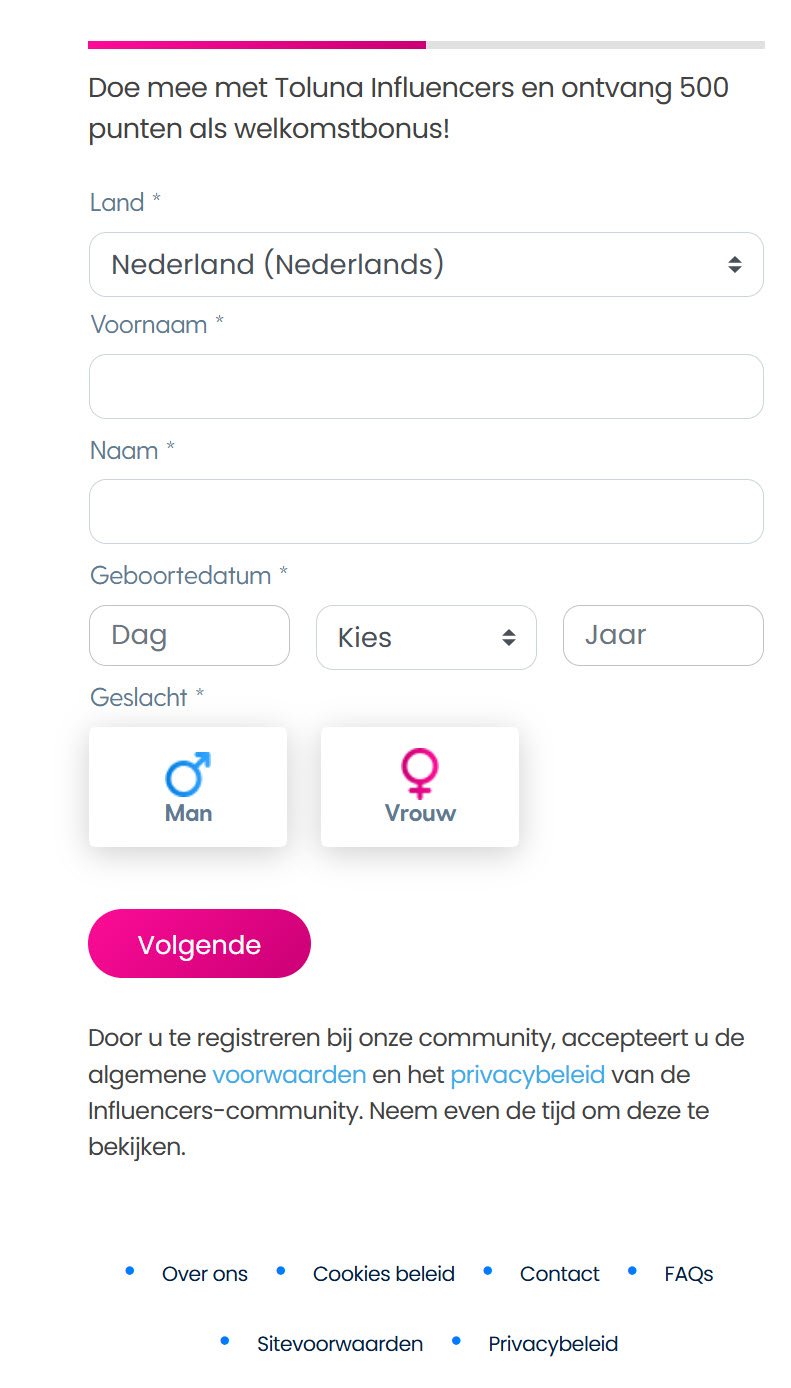Click the bullet icon next to Contact

(x=488, y=1271)
